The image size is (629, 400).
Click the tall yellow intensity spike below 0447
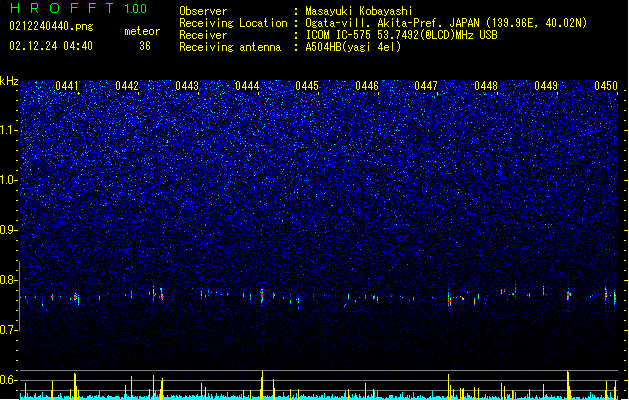pyautogui.click(x=448, y=386)
